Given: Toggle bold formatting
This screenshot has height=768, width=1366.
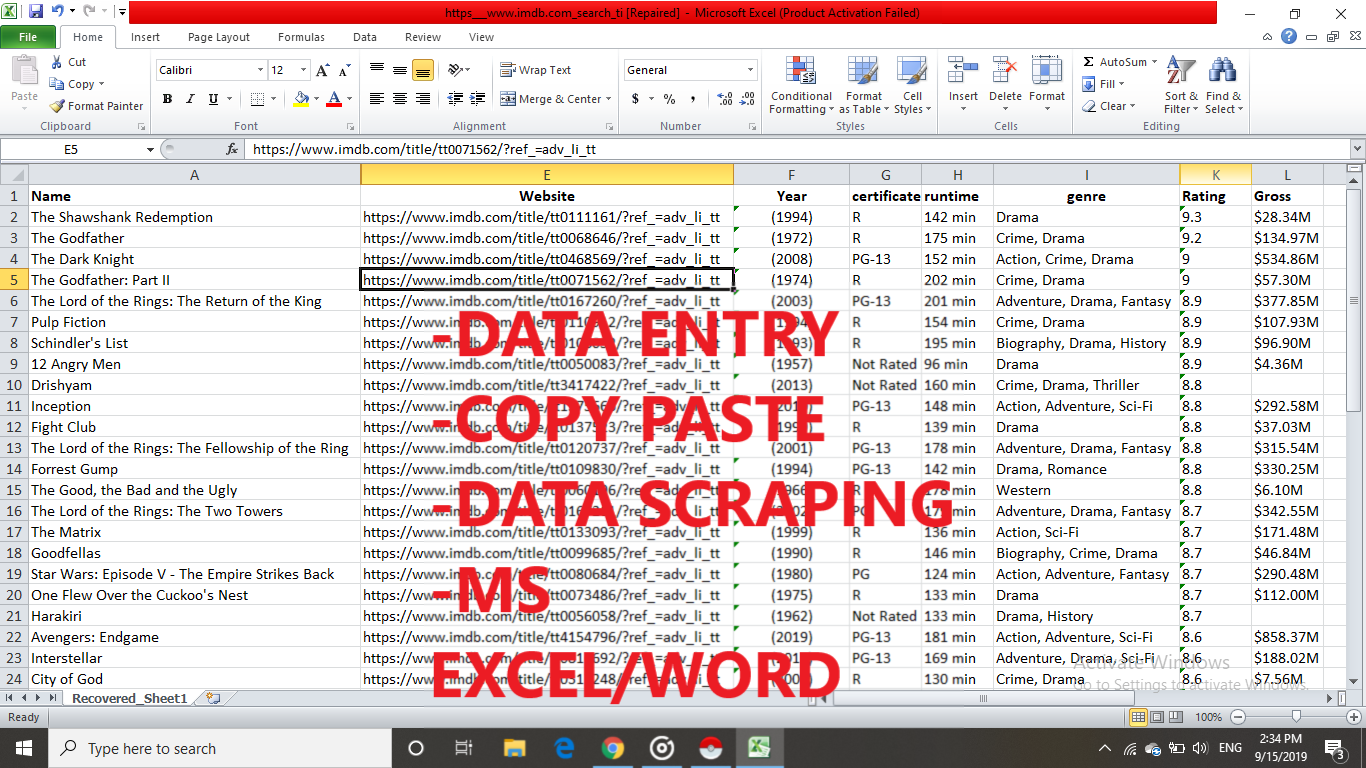Looking at the screenshot, I should tap(167, 100).
